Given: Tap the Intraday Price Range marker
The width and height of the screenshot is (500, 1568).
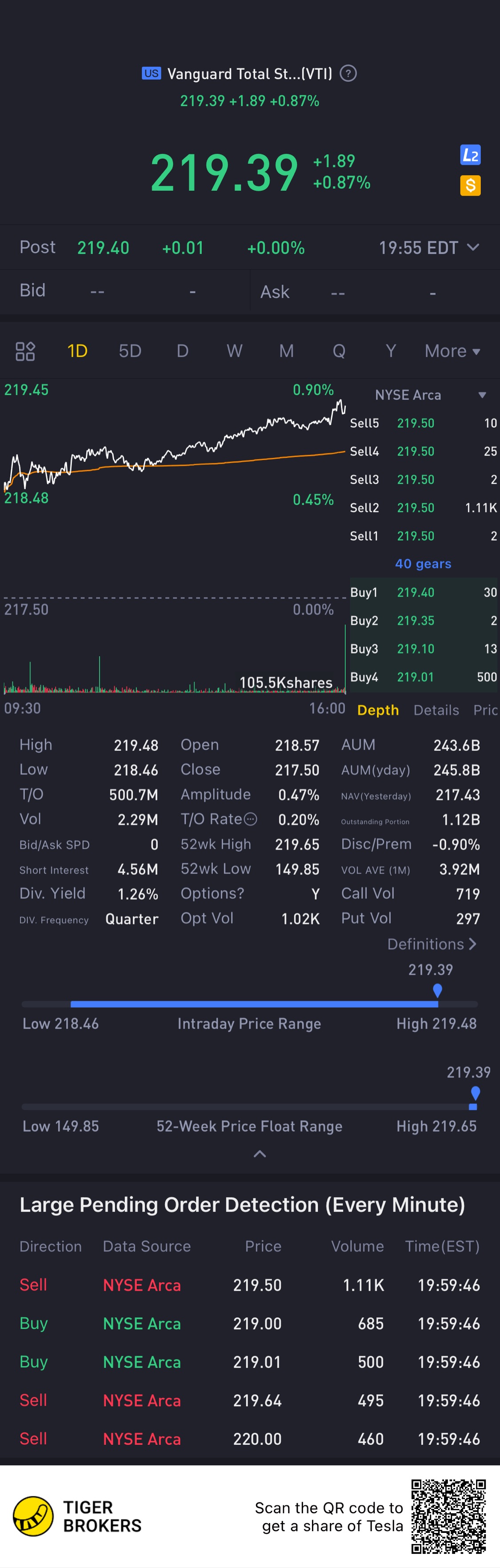Looking at the screenshot, I should [x=437, y=991].
